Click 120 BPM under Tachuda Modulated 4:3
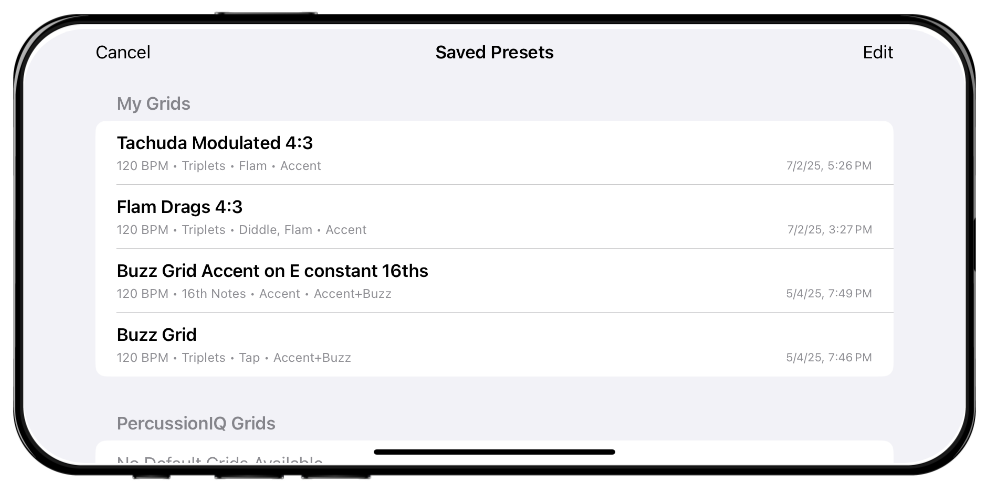The image size is (994, 492). [x=142, y=166]
